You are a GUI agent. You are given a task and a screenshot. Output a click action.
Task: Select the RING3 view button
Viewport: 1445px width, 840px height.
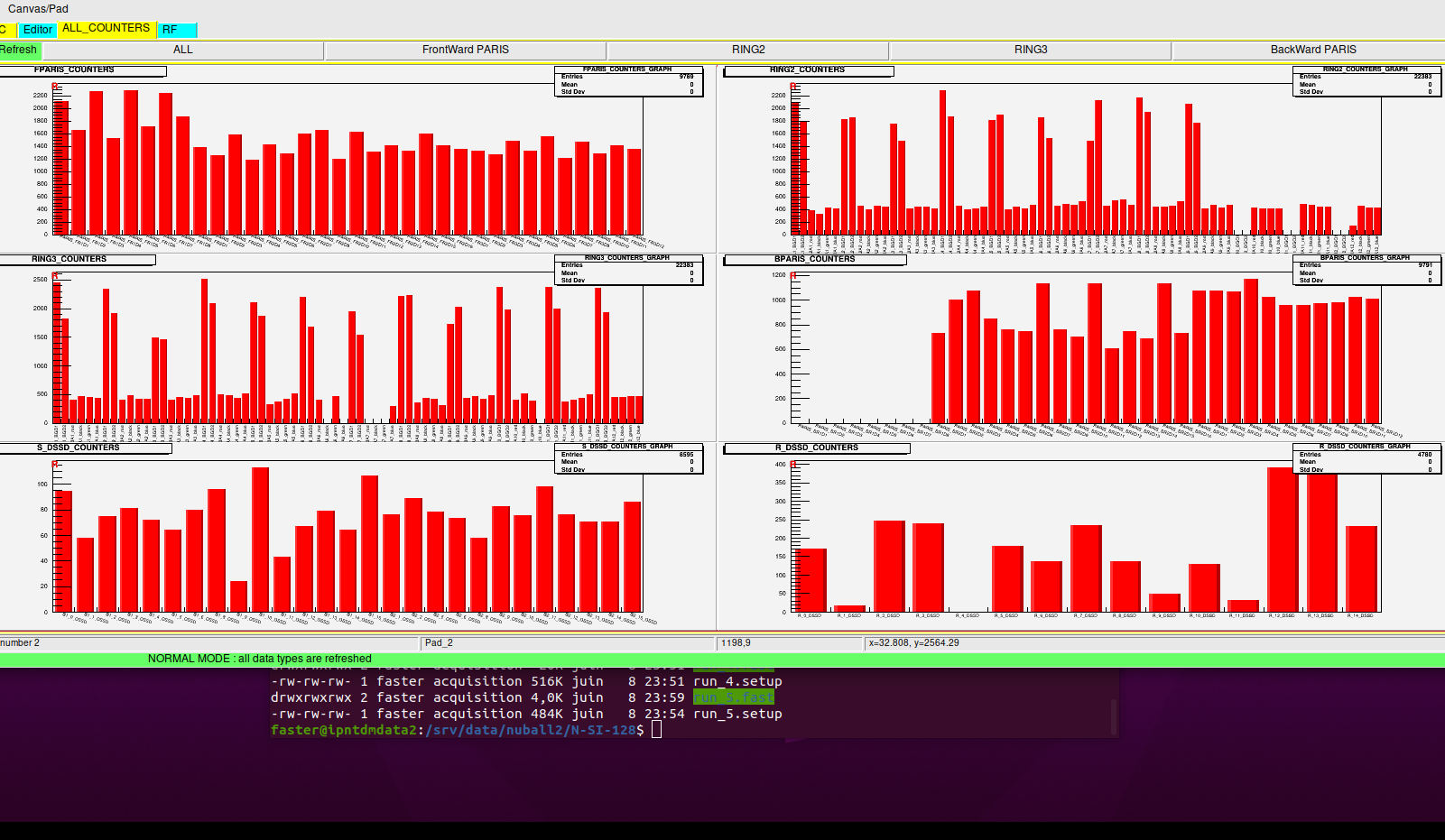1030,51
